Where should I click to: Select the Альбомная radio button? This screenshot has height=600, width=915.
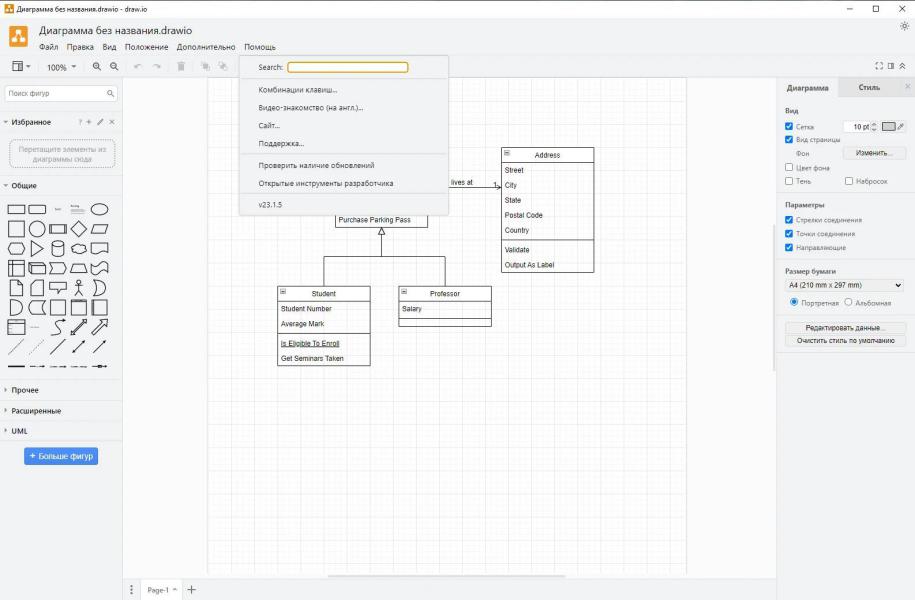tap(848, 302)
